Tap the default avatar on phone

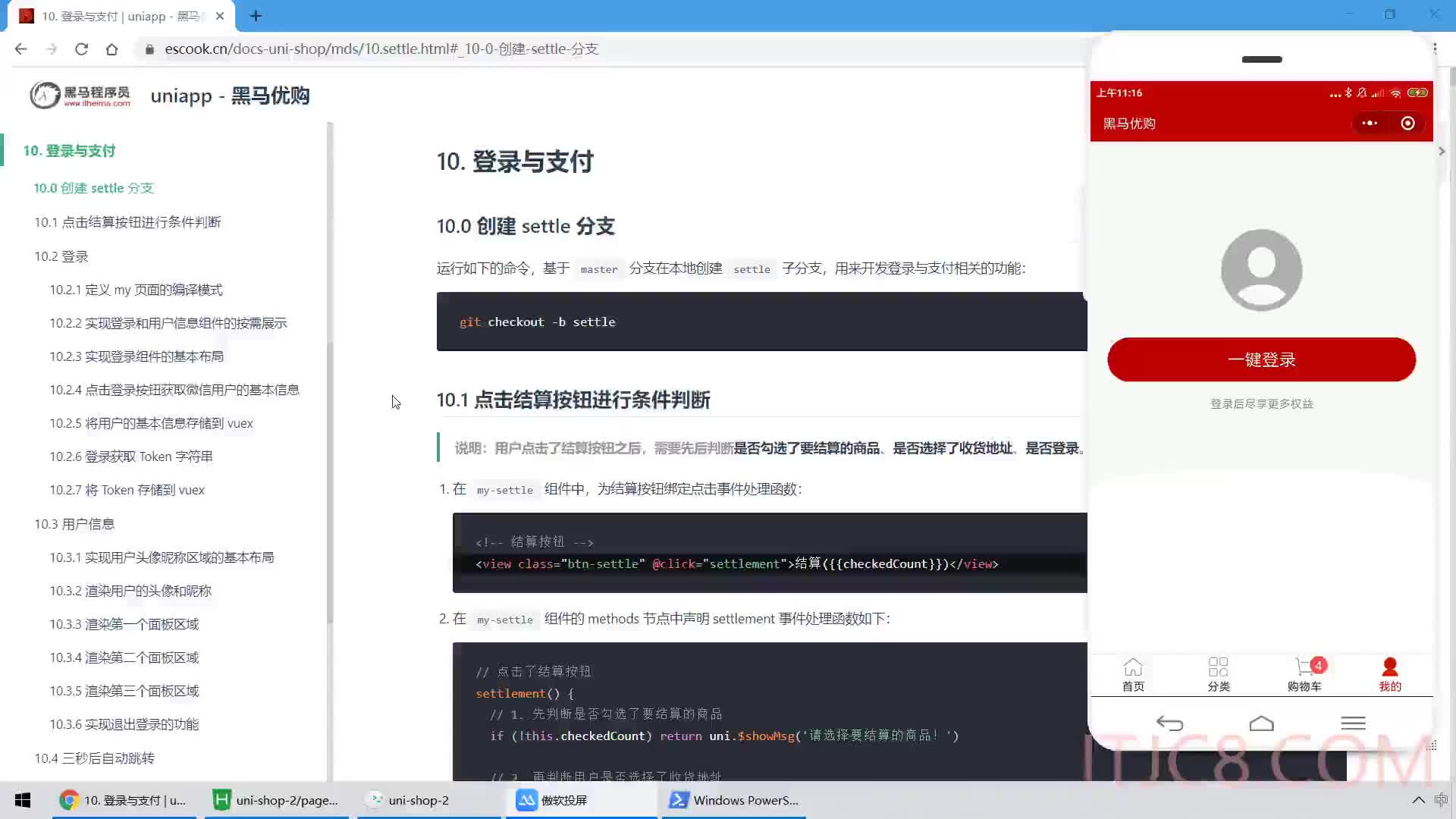1261,270
